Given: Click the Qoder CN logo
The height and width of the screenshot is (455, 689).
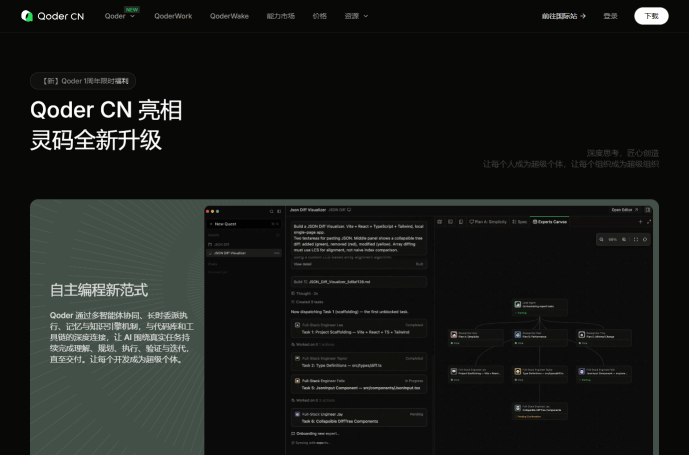Looking at the screenshot, I should coord(52,16).
